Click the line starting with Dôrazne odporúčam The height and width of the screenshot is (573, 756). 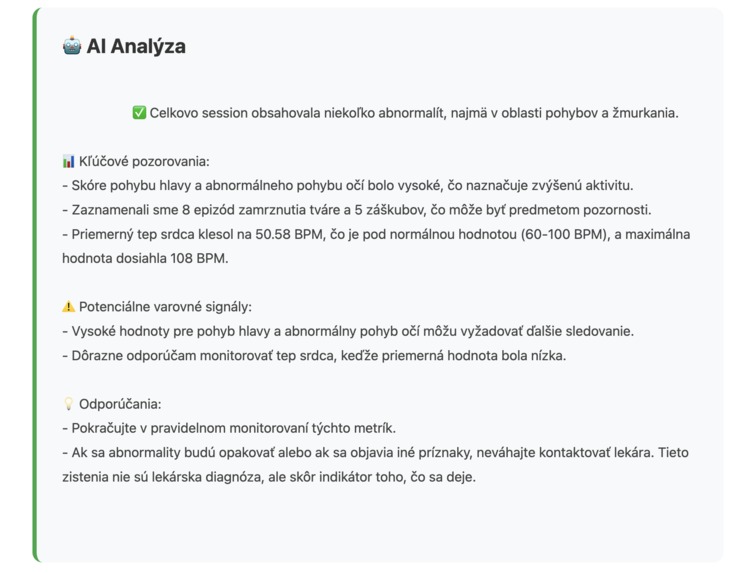[x=314, y=355]
